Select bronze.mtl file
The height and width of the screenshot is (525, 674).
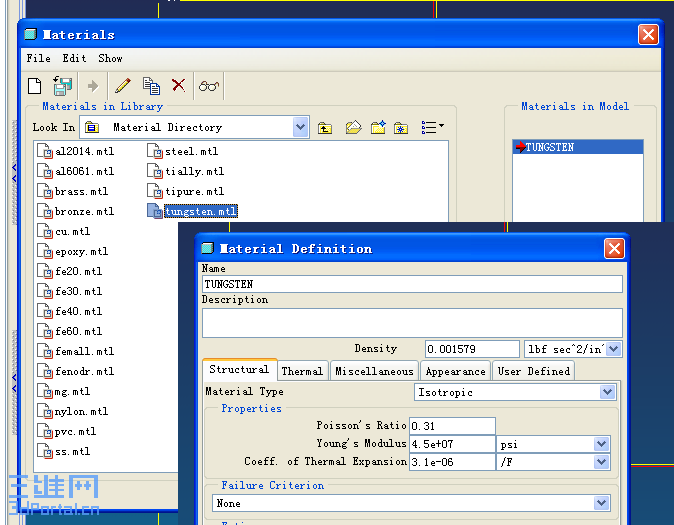click(76, 211)
